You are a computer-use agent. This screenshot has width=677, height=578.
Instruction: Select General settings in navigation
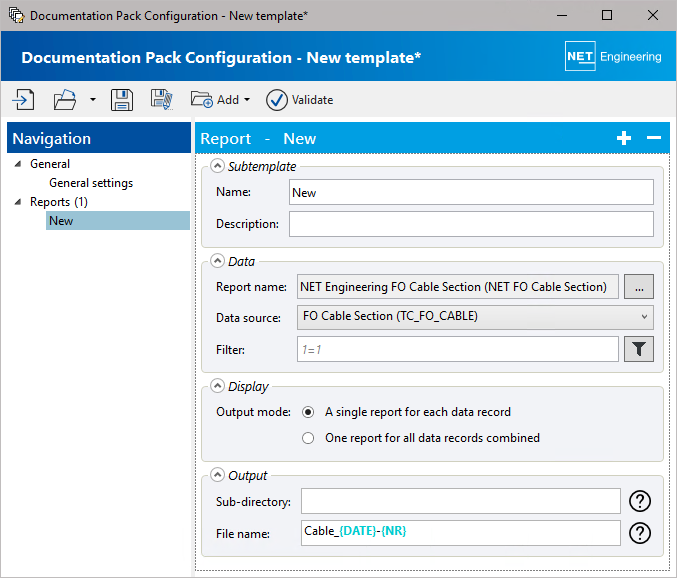pos(91,183)
